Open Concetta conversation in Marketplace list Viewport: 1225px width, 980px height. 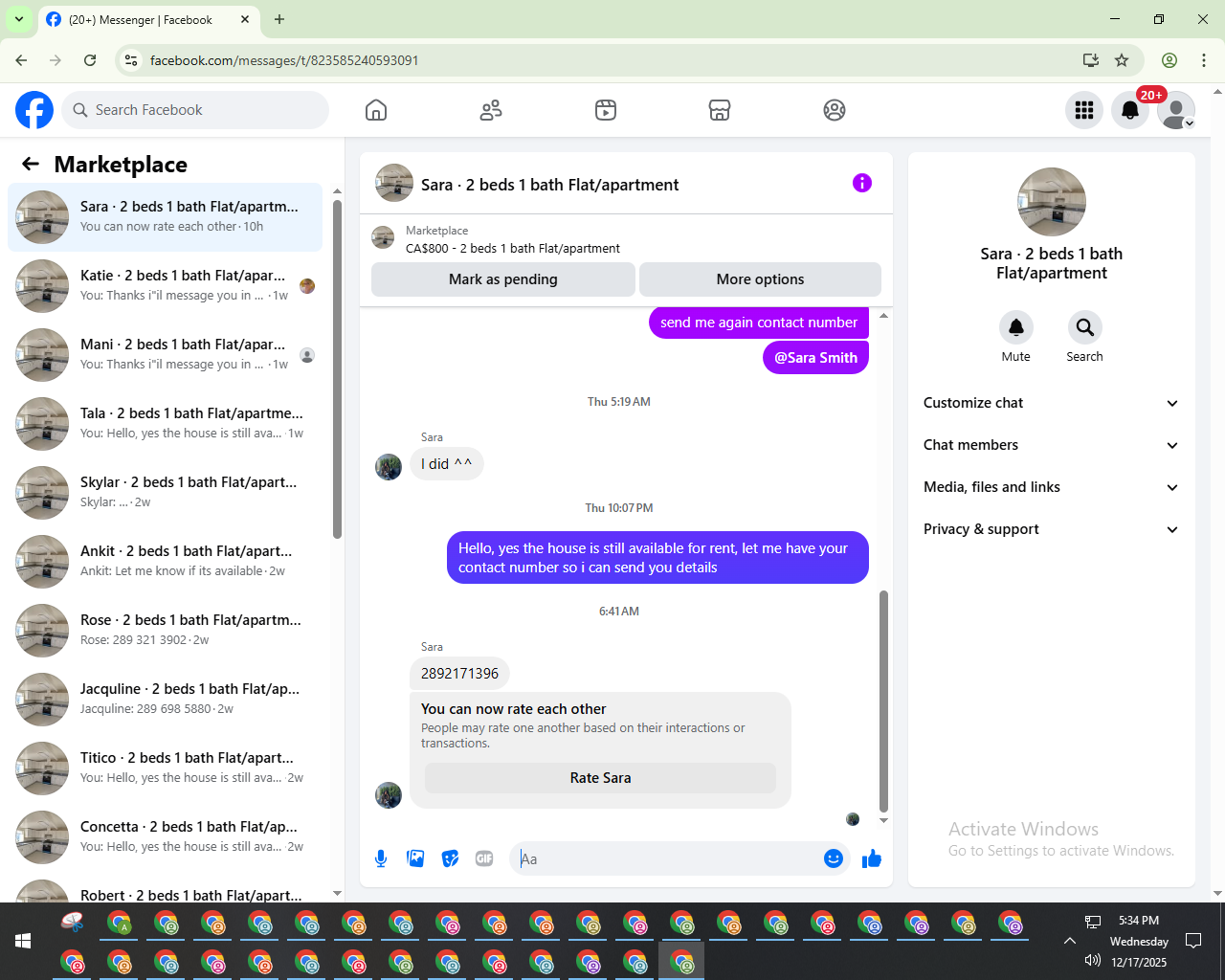165,837
